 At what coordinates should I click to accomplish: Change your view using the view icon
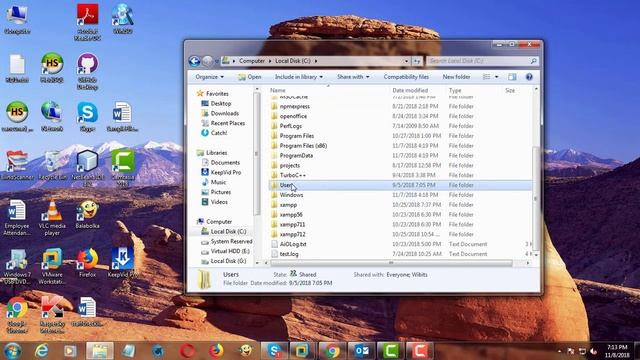click(x=487, y=77)
